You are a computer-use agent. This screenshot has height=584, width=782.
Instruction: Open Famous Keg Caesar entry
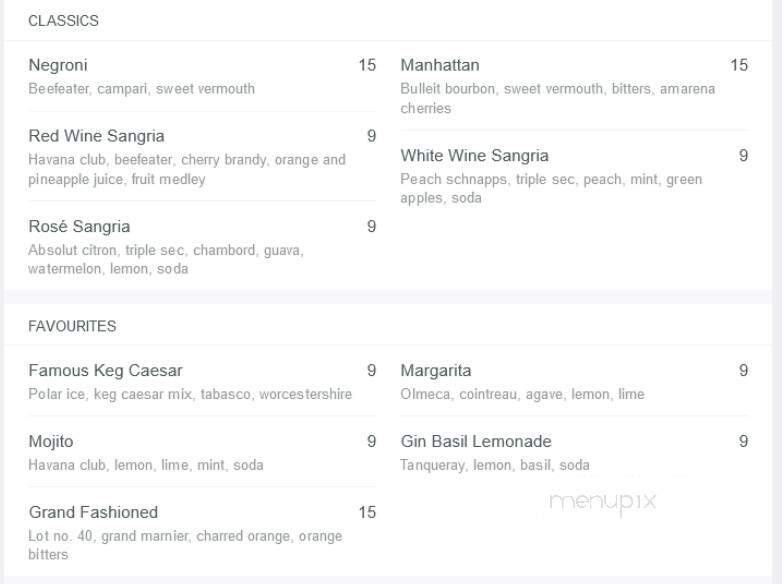pos(202,382)
